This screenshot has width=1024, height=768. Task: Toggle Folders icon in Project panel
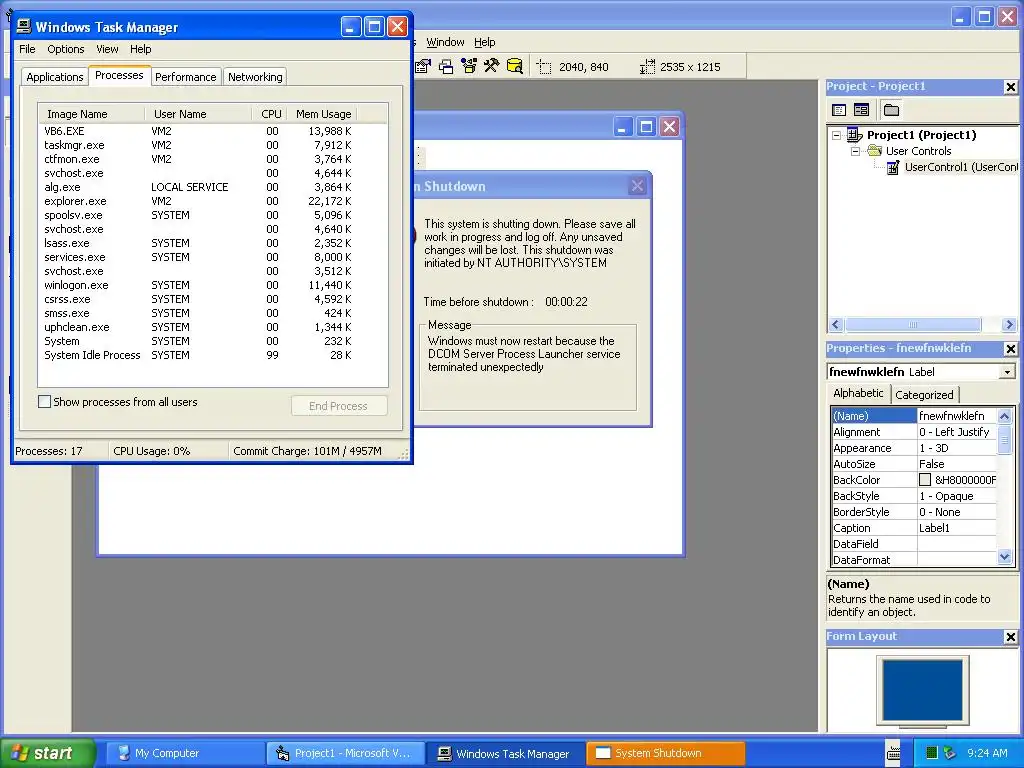tap(891, 110)
